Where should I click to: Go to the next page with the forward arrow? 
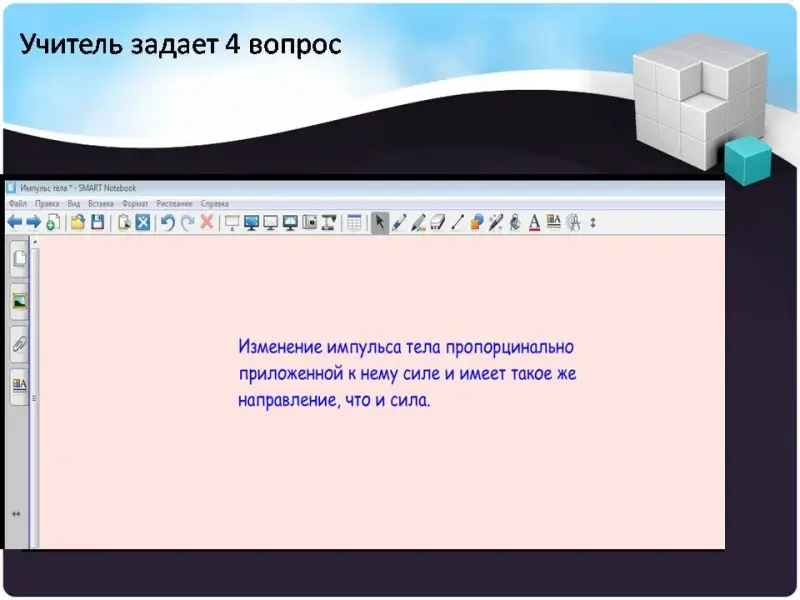32,222
